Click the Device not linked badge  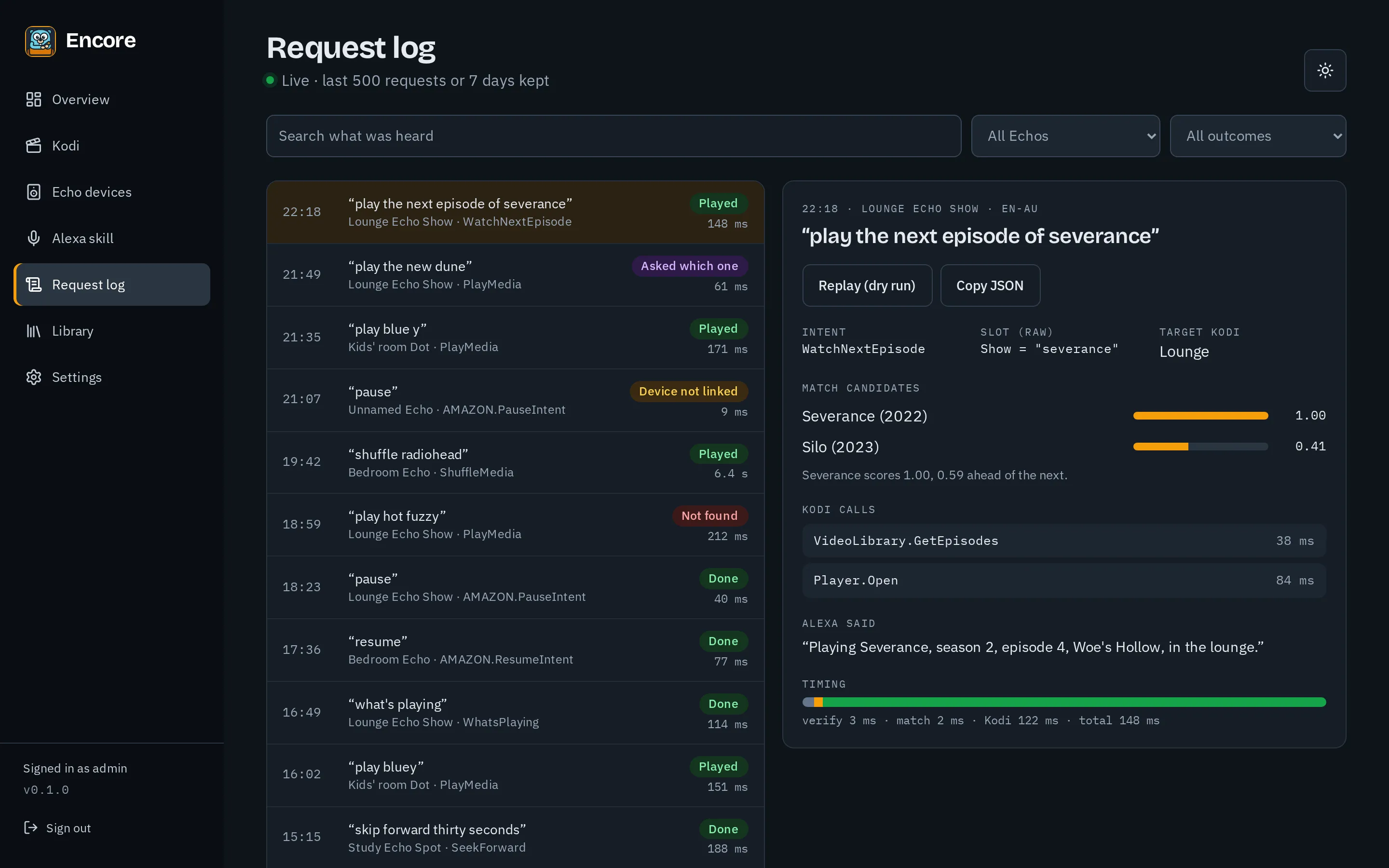click(x=688, y=391)
